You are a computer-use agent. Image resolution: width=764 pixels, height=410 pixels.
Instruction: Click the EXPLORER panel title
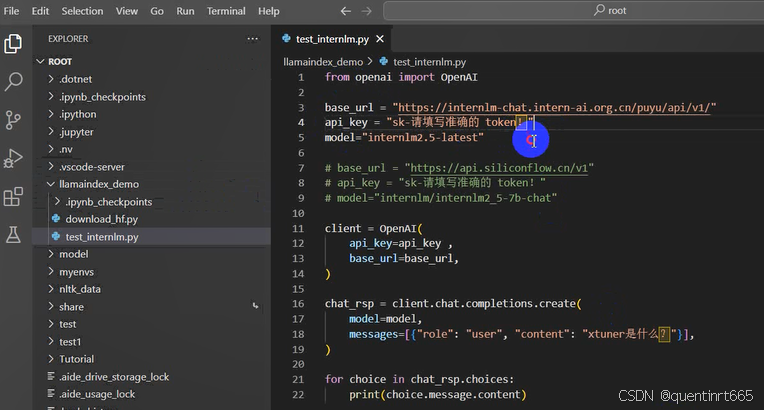coord(68,39)
